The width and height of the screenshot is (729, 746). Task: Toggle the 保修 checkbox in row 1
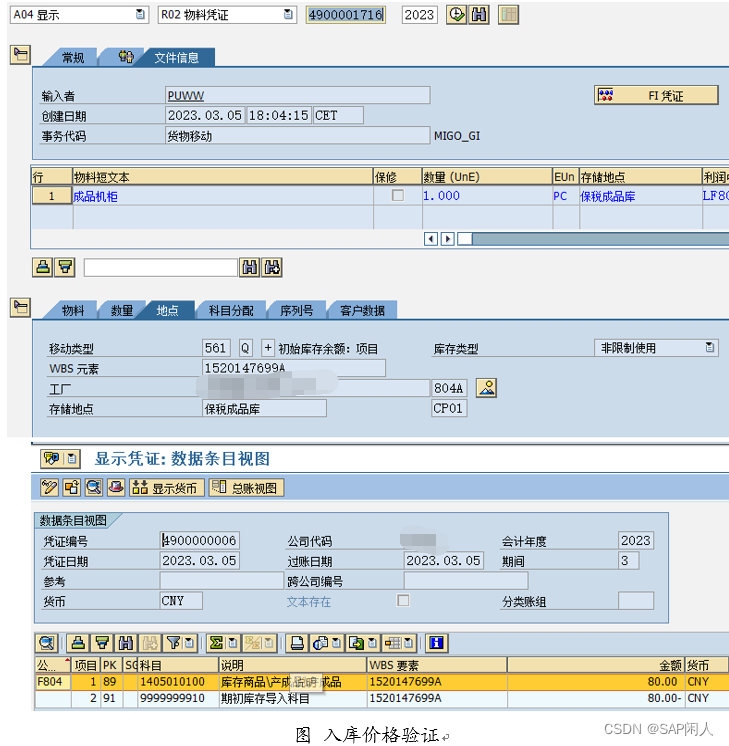pos(398,196)
